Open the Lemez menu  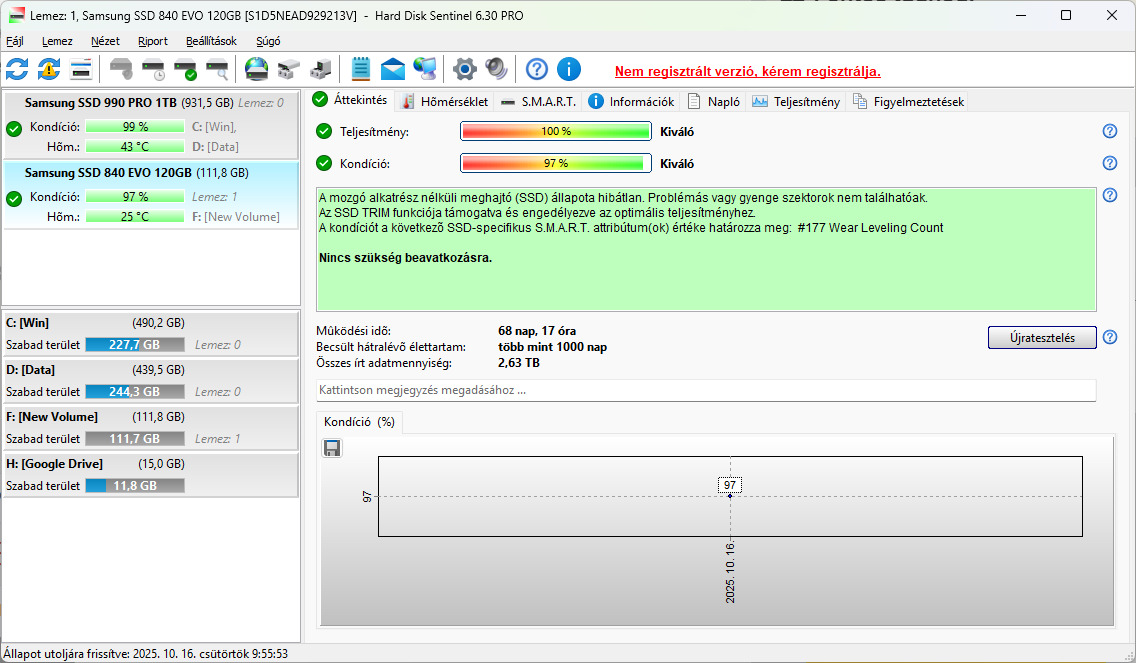click(57, 41)
